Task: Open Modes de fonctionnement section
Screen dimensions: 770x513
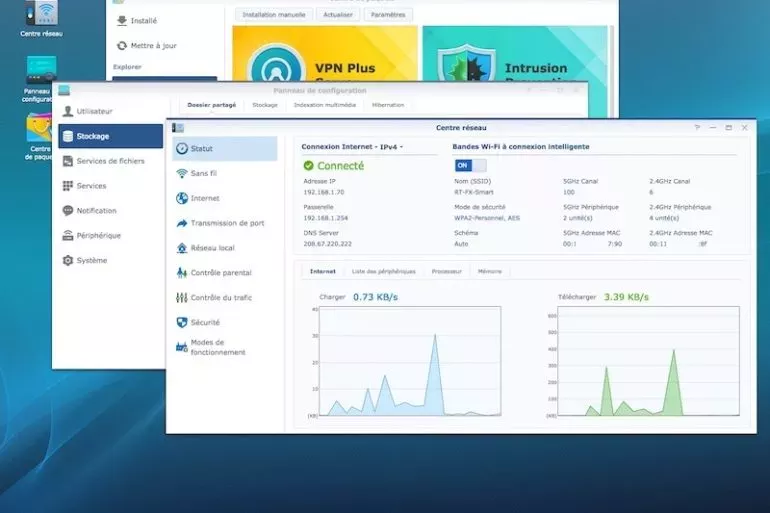Action: click(x=225, y=347)
